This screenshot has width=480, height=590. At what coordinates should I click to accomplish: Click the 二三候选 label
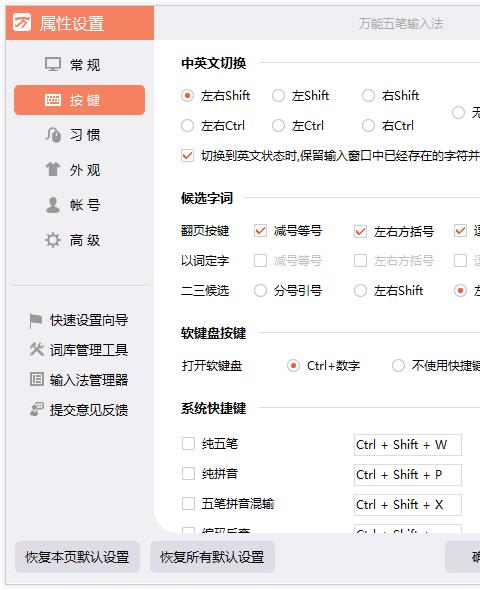[205, 290]
